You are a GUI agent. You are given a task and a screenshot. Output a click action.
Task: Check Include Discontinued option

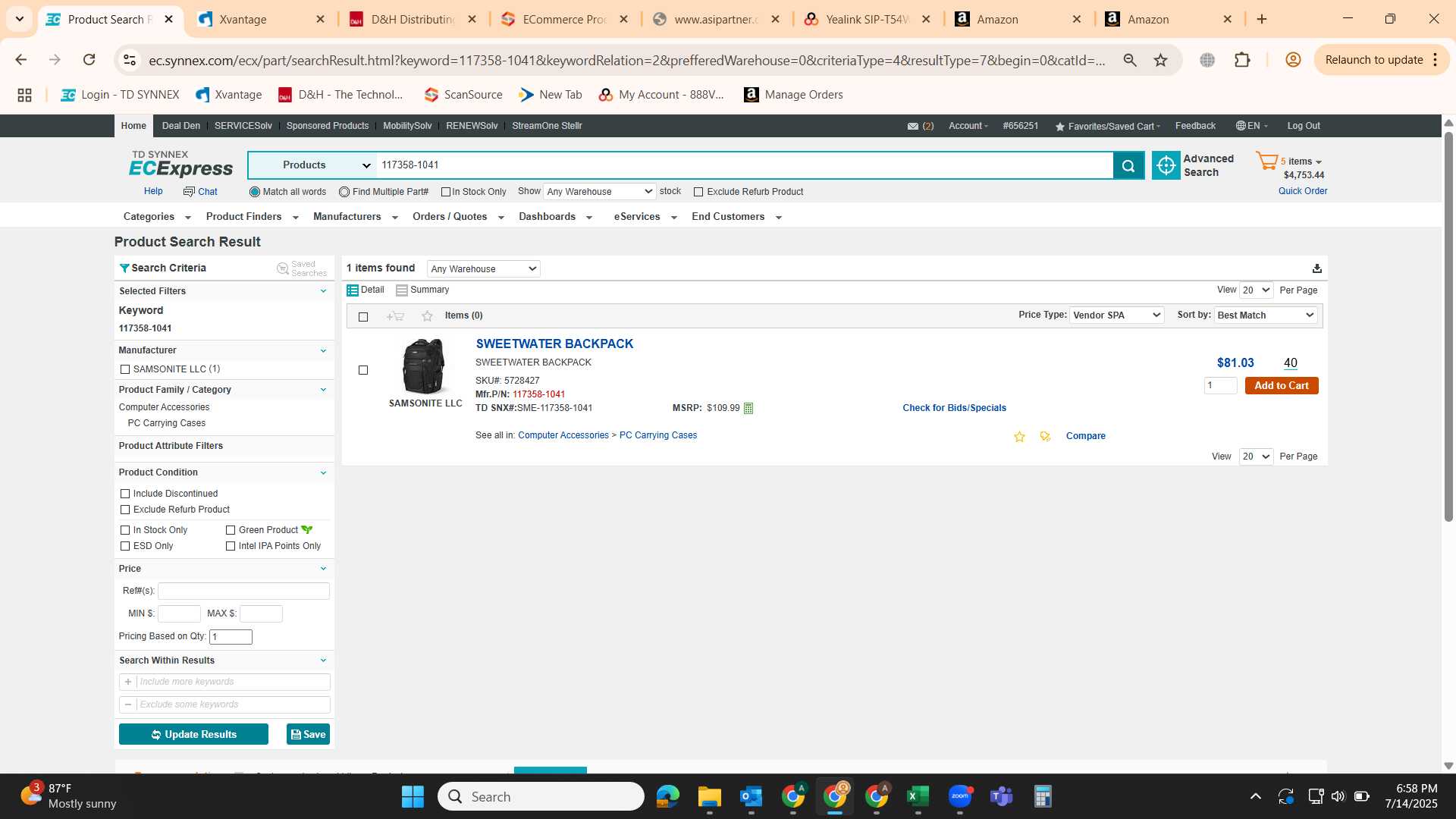tap(125, 494)
